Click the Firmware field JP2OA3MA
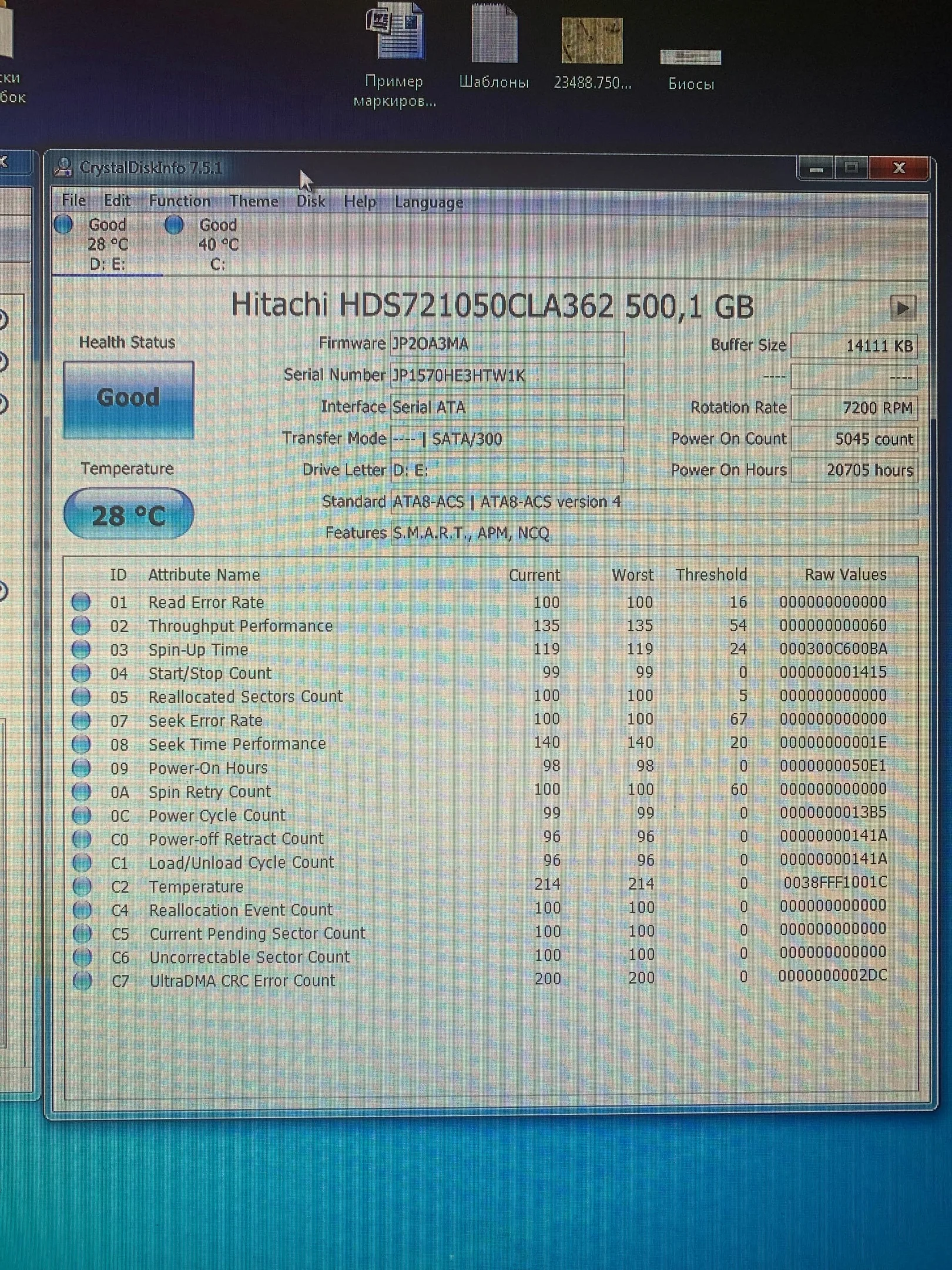This screenshot has width=952, height=1270. [x=507, y=344]
